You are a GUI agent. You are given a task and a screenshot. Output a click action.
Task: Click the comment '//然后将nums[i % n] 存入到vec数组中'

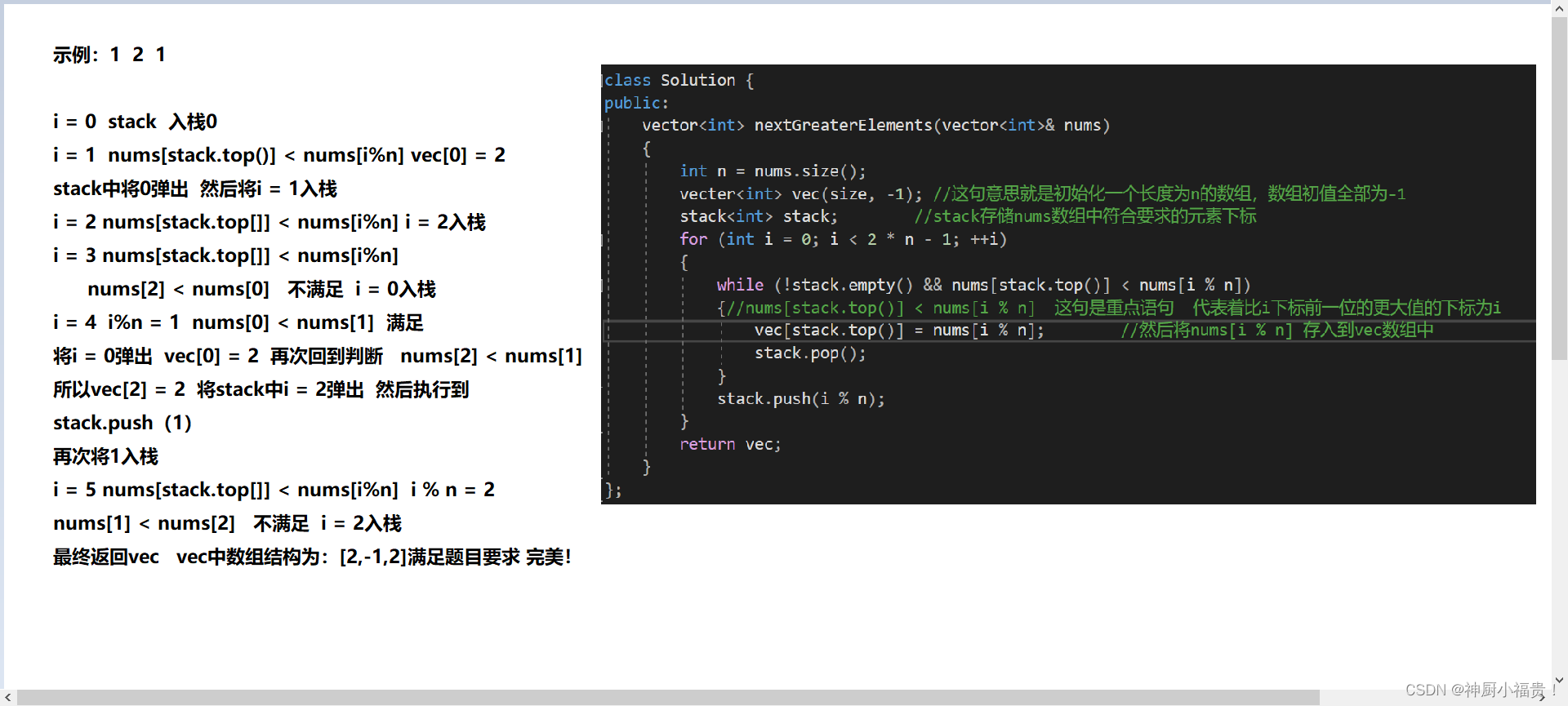pyautogui.click(x=1277, y=330)
